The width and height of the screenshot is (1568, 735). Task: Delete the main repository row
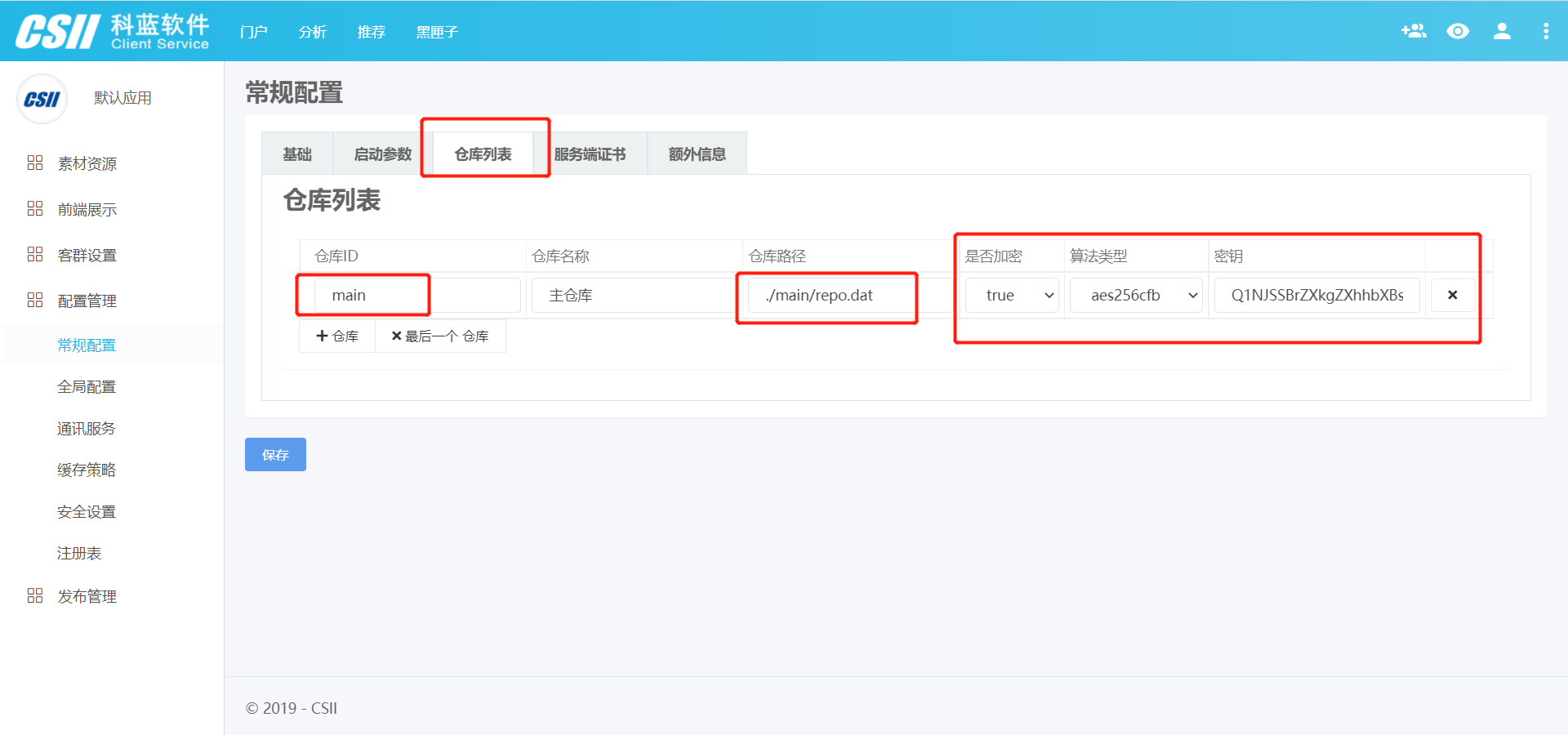pos(1452,295)
